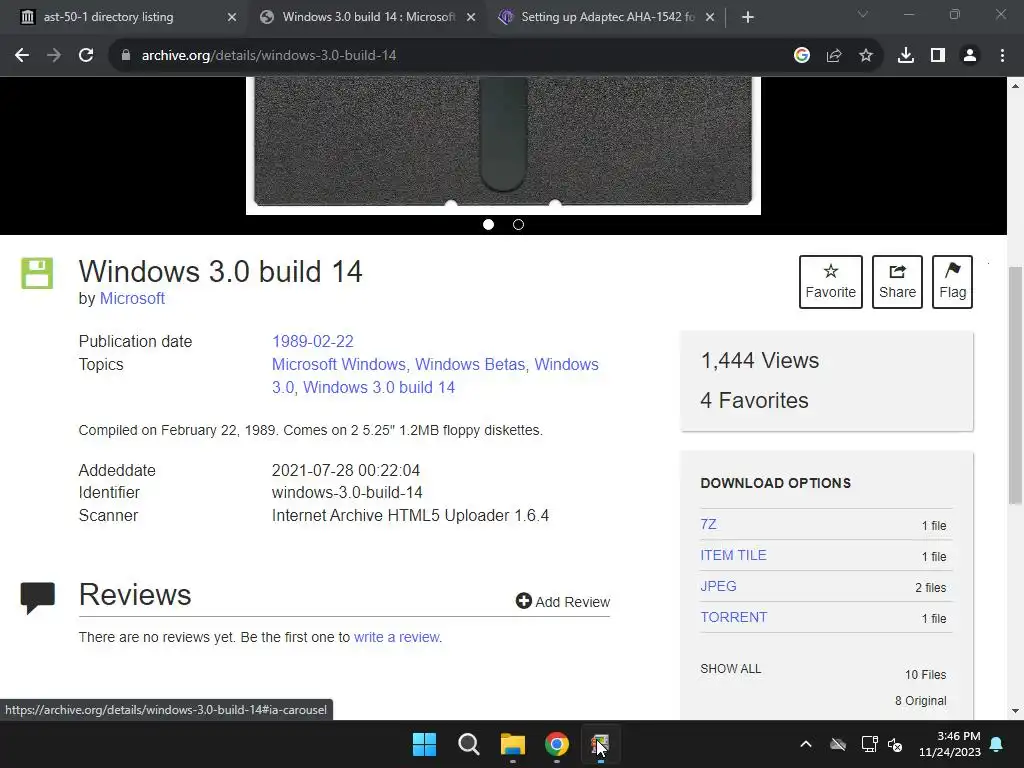Close the ast-50-1 directory listing tab
The image size is (1024, 768).
click(232, 17)
